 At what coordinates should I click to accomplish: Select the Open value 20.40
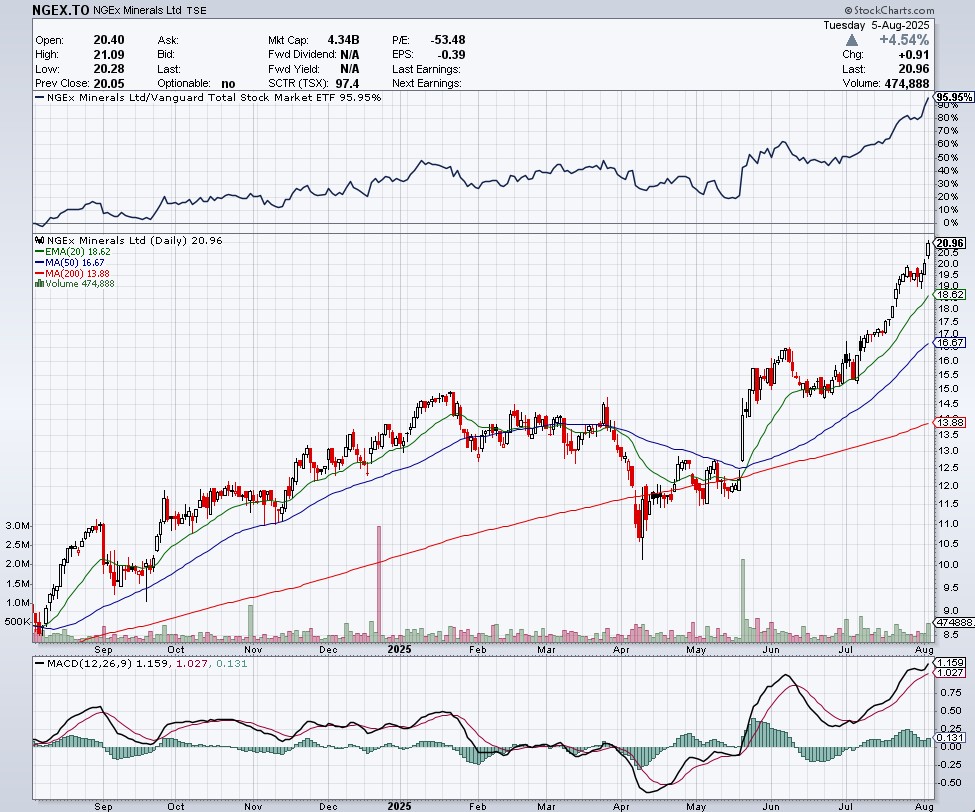[x=109, y=40]
